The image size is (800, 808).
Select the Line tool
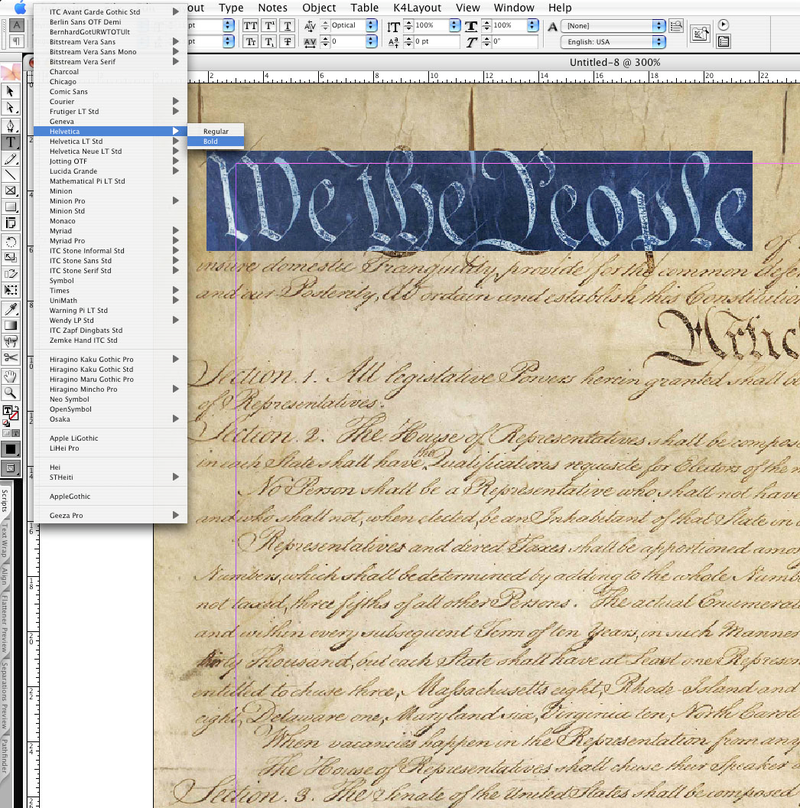pos(10,175)
